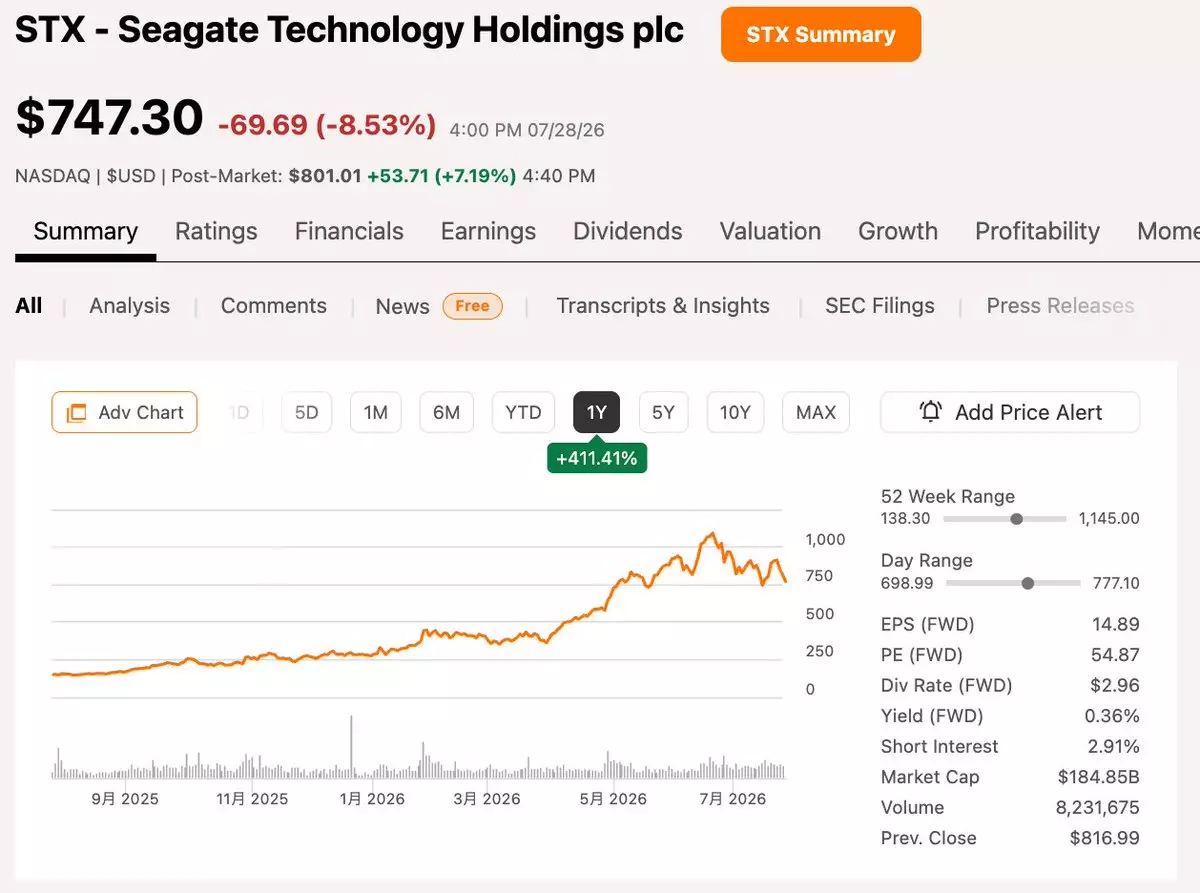The height and width of the screenshot is (893, 1200).
Task: Open the Ratings tab
Action: pyautogui.click(x=216, y=231)
